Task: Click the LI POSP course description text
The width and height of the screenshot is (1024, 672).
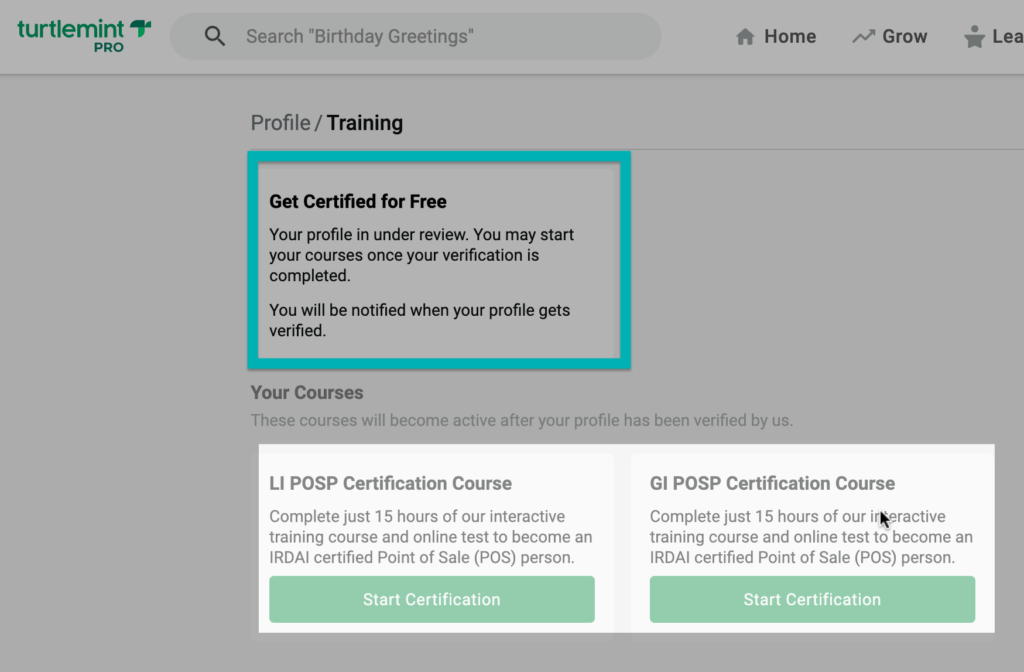Action: (431, 537)
